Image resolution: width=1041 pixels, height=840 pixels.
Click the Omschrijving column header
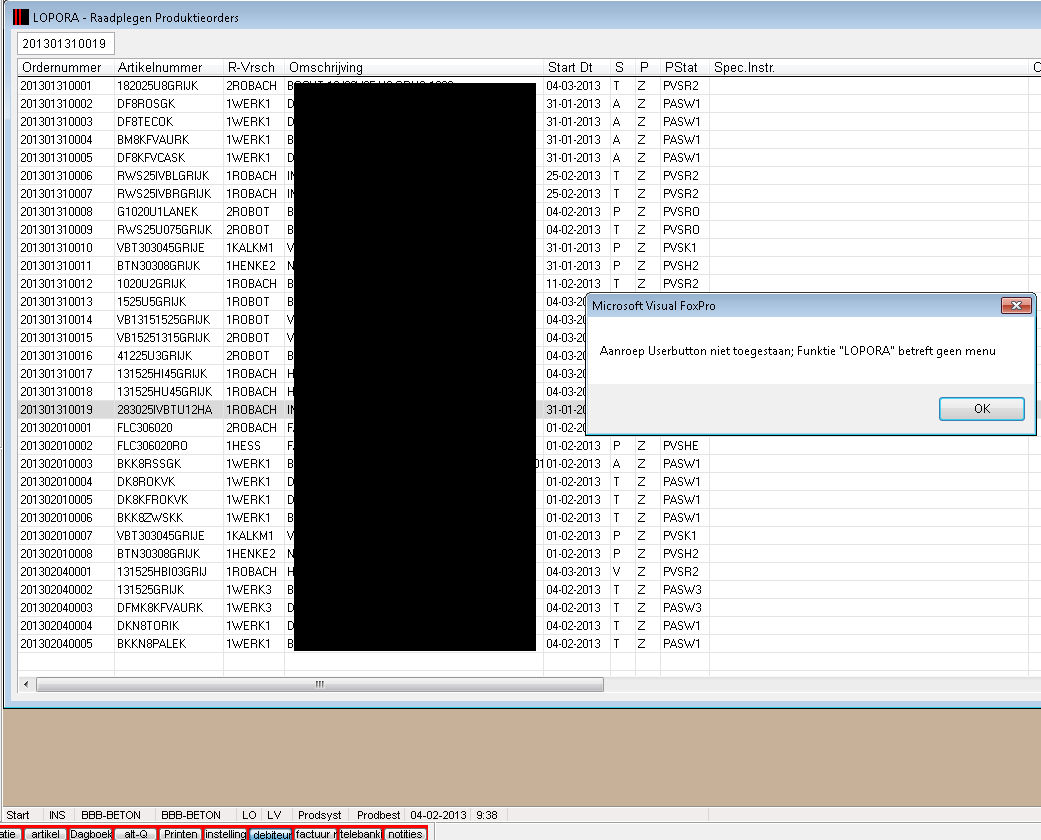click(x=326, y=67)
